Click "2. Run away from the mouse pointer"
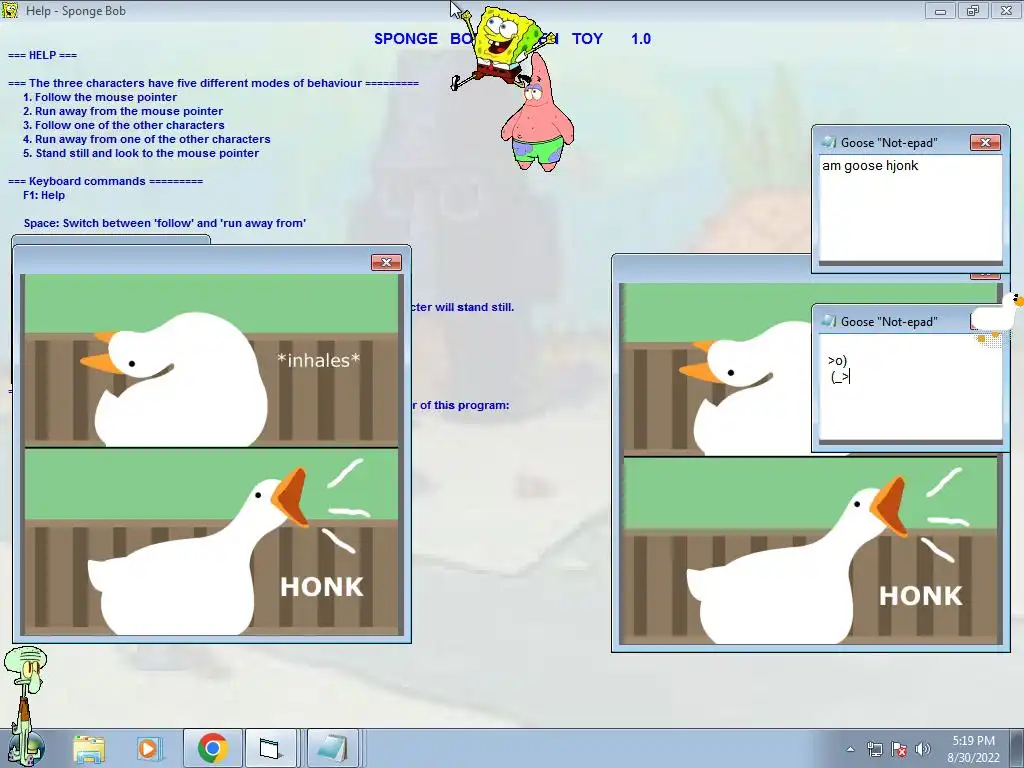Viewport: 1024px width, 768px height. click(x=123, y=112)
